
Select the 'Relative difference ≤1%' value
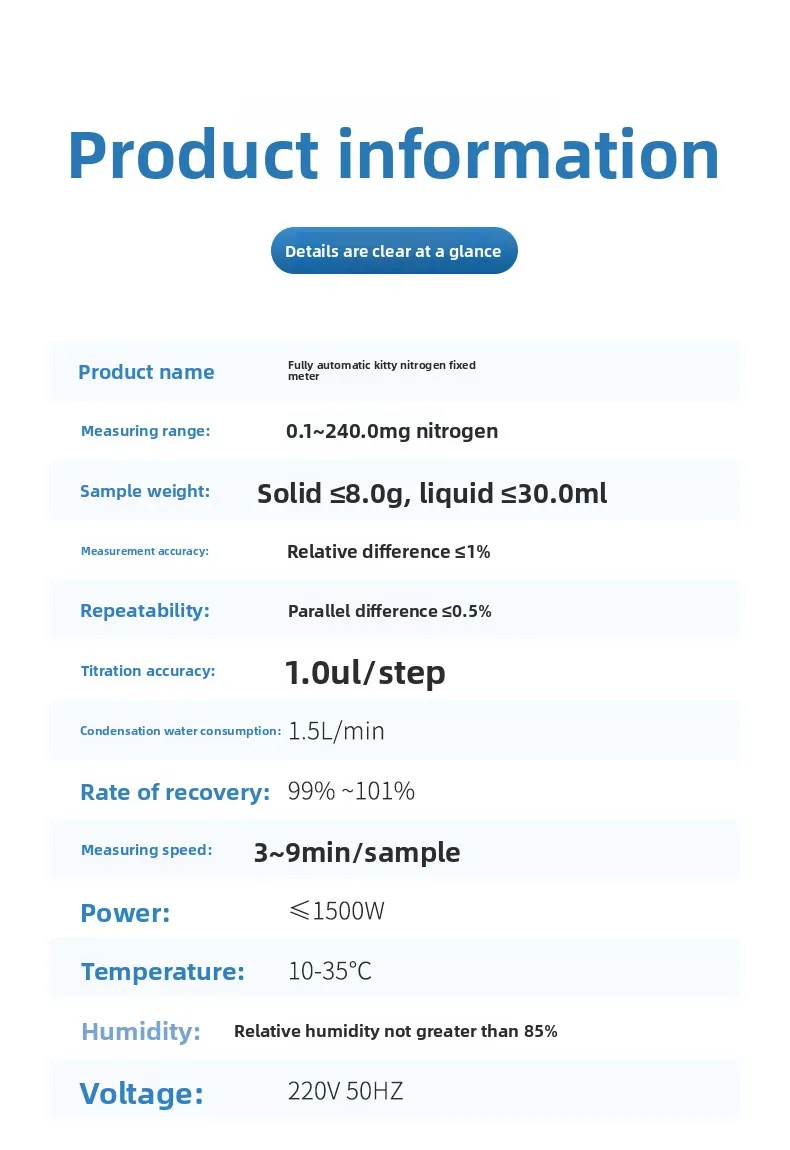click(388, 551)
